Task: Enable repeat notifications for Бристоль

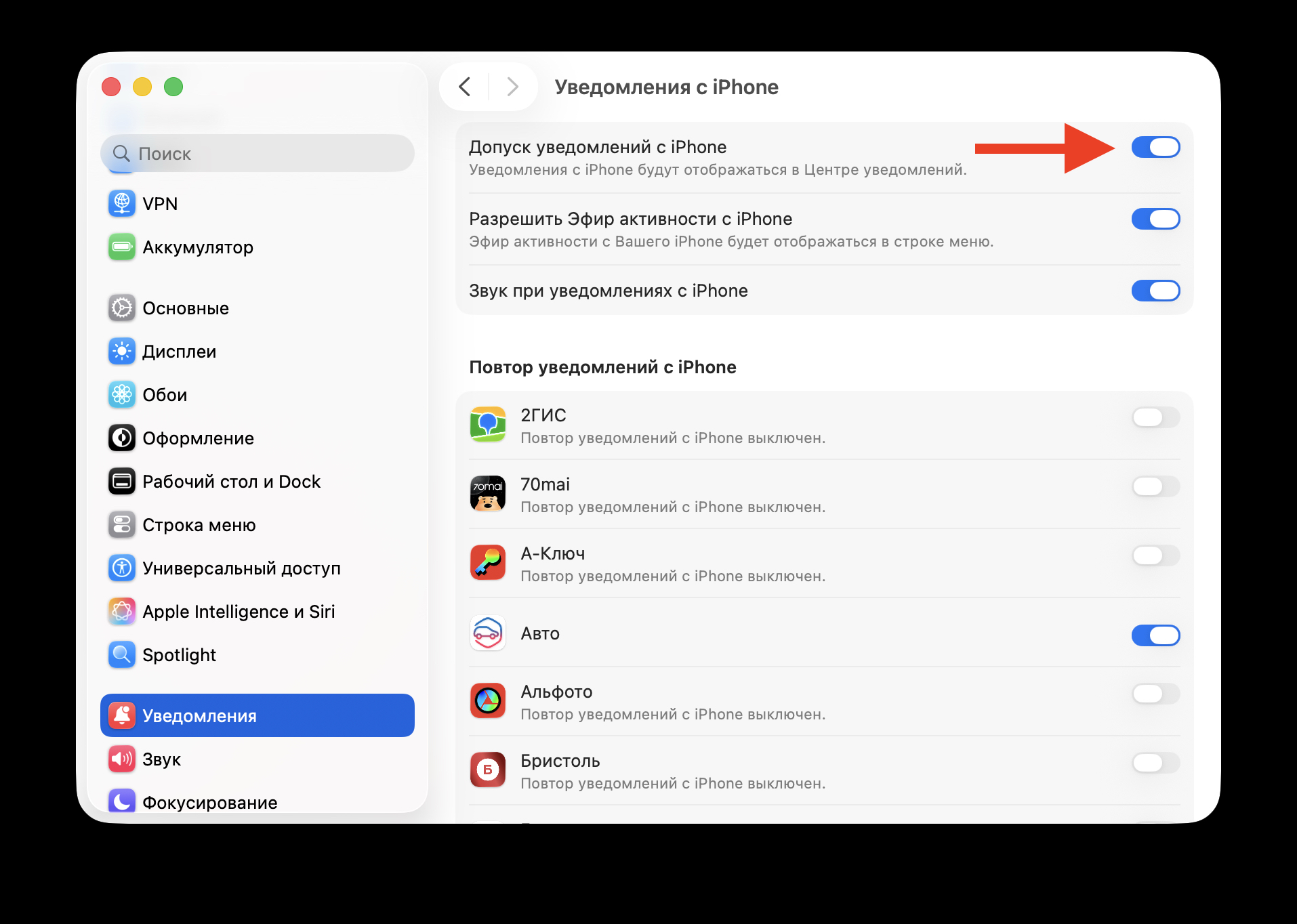Action: click(1155, 763)
